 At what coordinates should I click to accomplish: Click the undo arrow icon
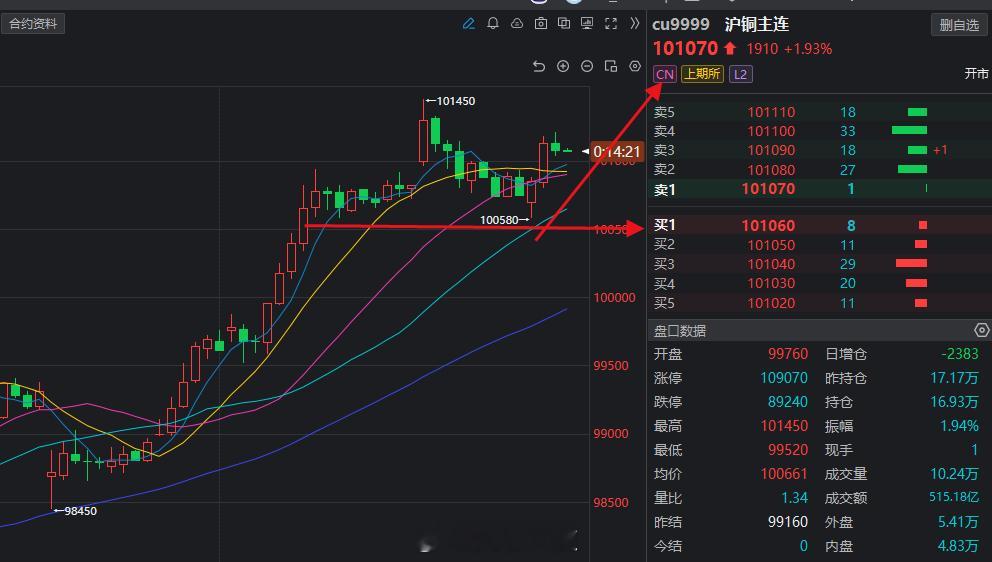tap(539, 66)
